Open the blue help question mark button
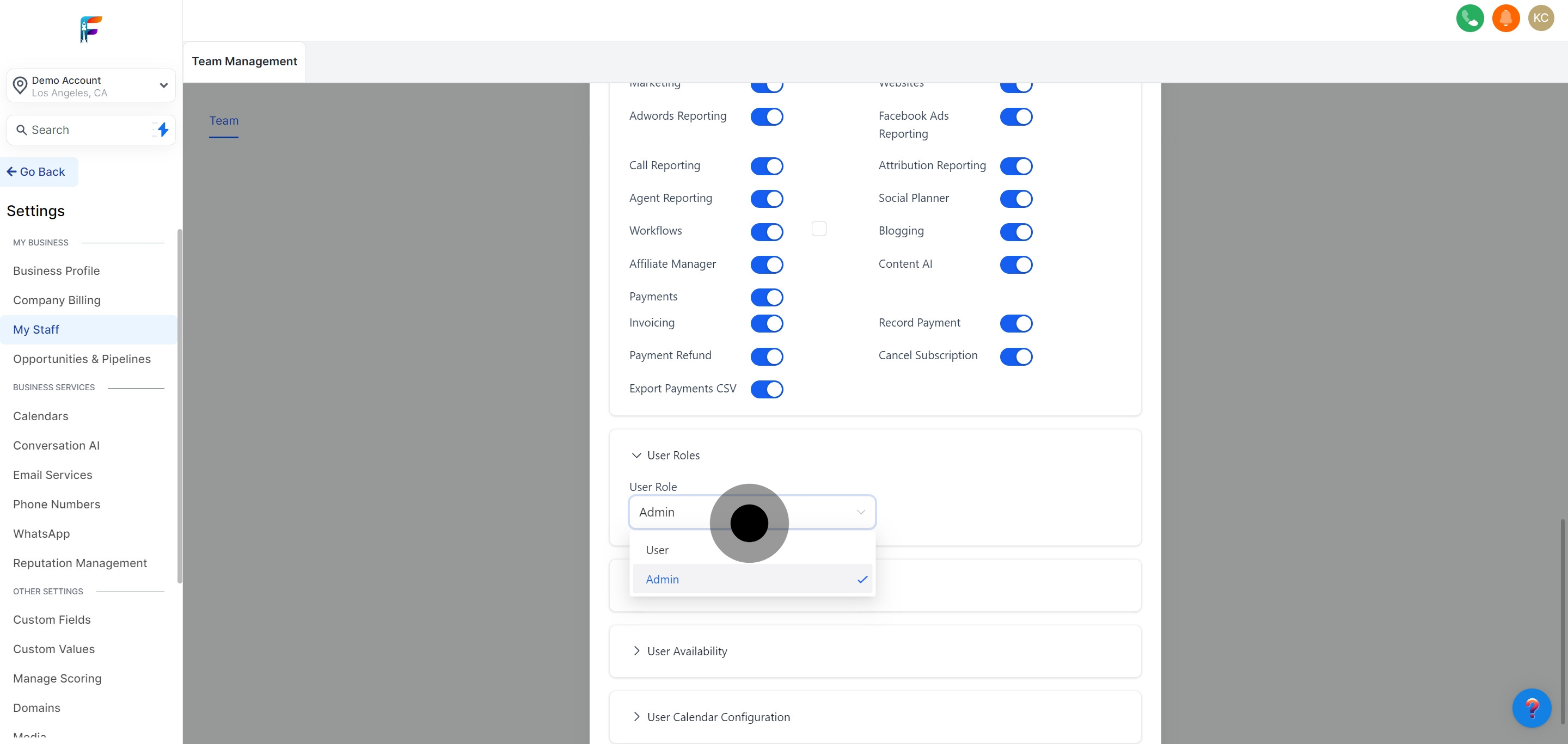The height and width of the screenshot is (744, 1568). [x=1532, y=708]
